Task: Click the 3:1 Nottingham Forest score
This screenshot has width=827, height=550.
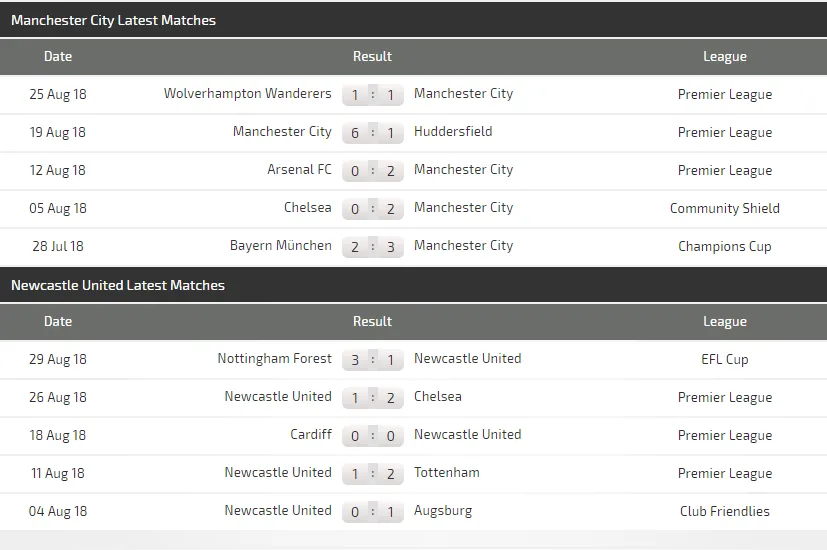Action: point(372,360)
